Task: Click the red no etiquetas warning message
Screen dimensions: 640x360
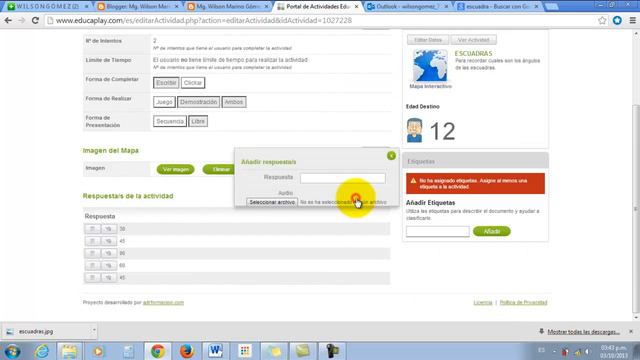Action: pyautogui.click(x=475, y=183)
